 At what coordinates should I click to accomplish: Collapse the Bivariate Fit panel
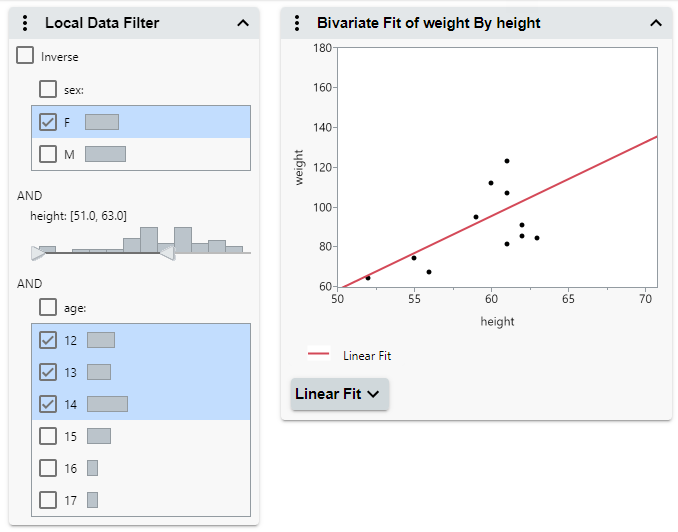656,23
